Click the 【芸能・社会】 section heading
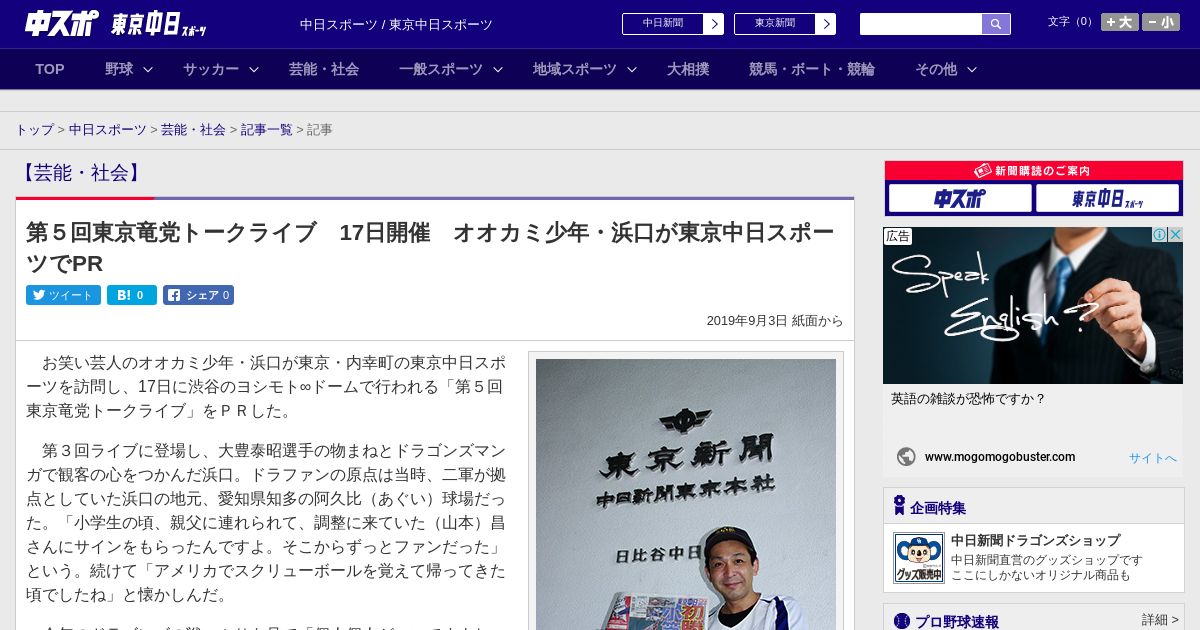 click(x=82, y=173)
